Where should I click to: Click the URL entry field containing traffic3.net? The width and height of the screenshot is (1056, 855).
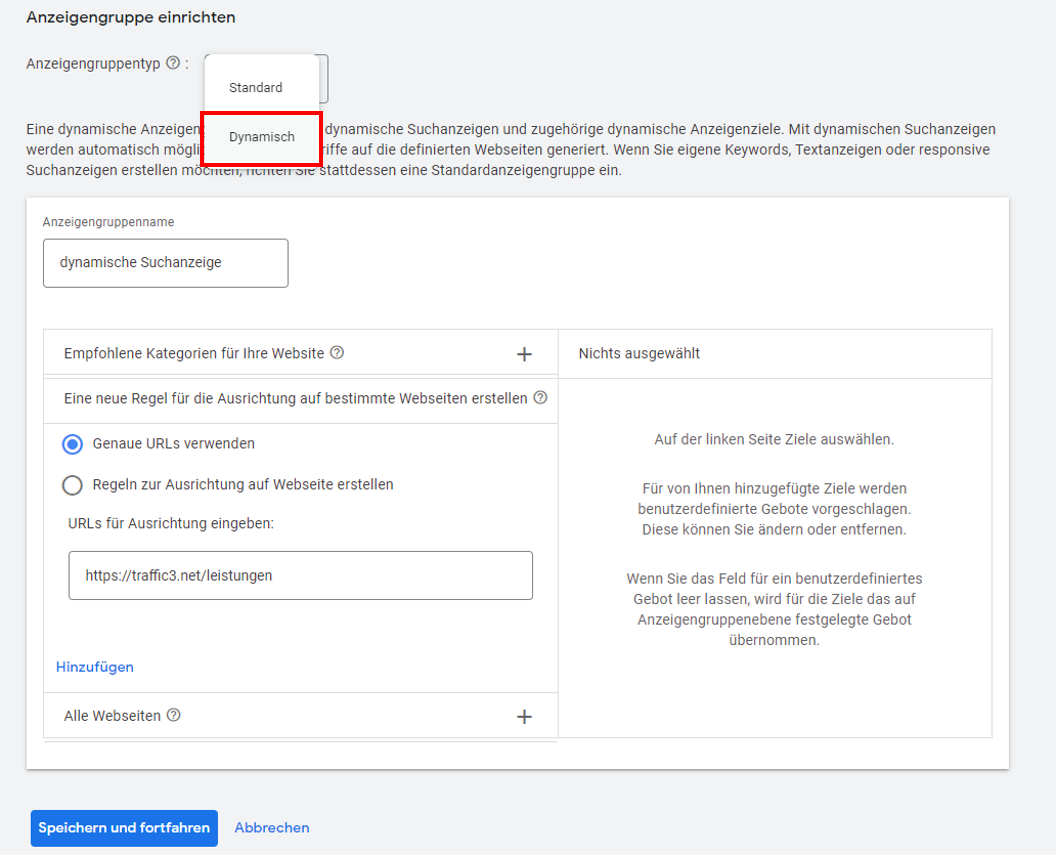[300, 575]
